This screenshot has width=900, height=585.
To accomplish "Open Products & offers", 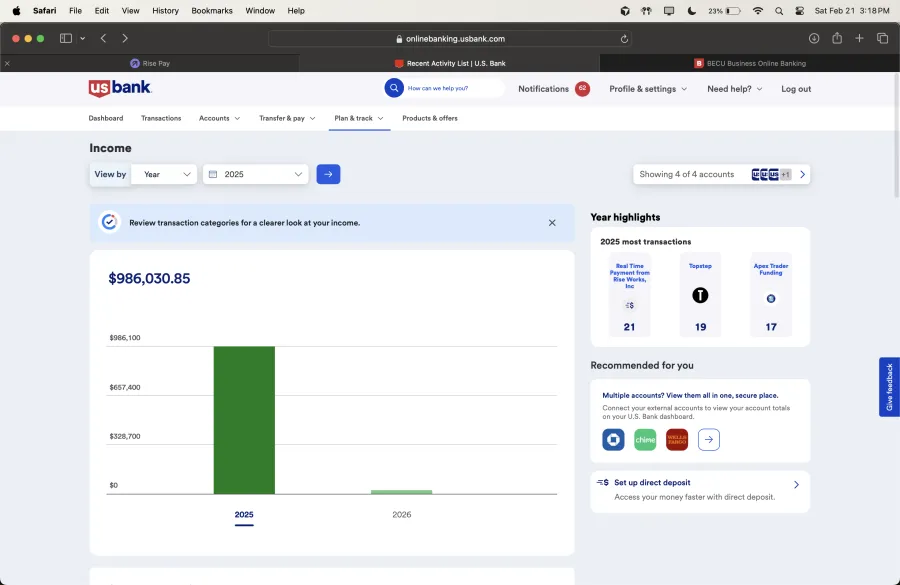I will coord(430,118).
